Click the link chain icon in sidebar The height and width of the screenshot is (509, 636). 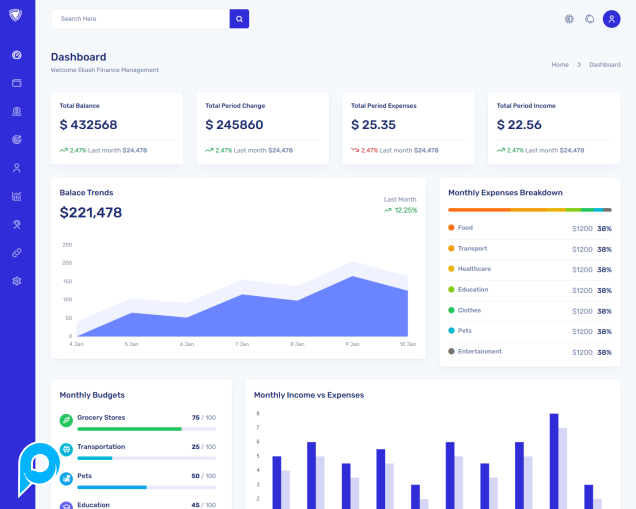point(17,253)
